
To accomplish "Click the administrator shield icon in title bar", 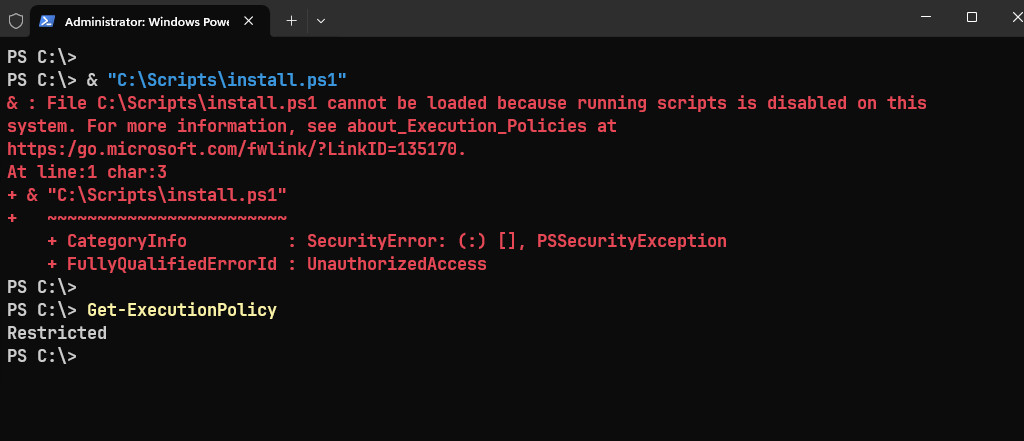I will point(16,21).
